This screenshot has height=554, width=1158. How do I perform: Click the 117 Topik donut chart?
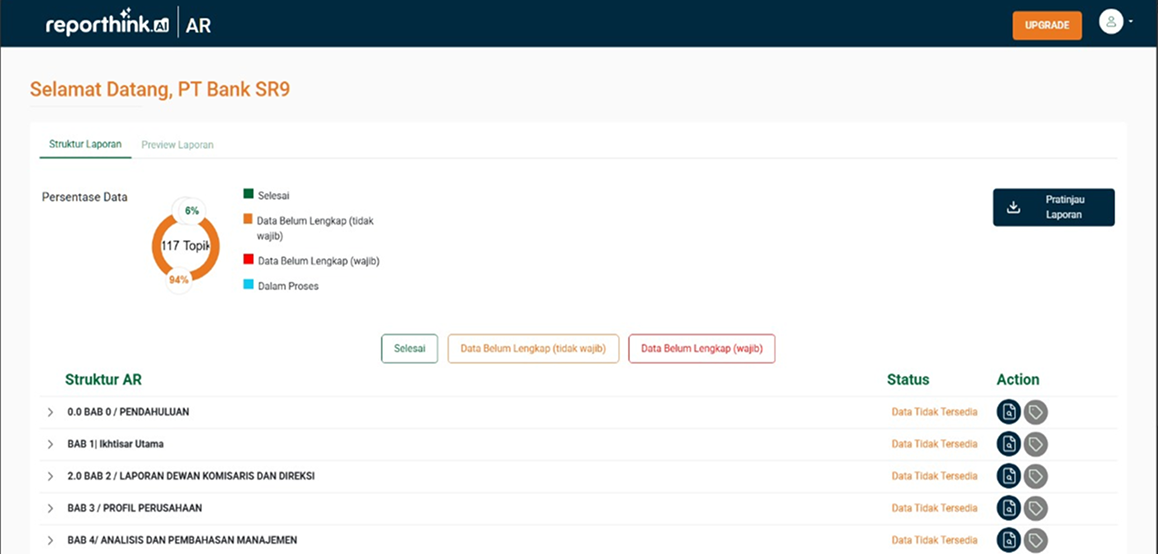pyautogui.click(x=185, y=246)
